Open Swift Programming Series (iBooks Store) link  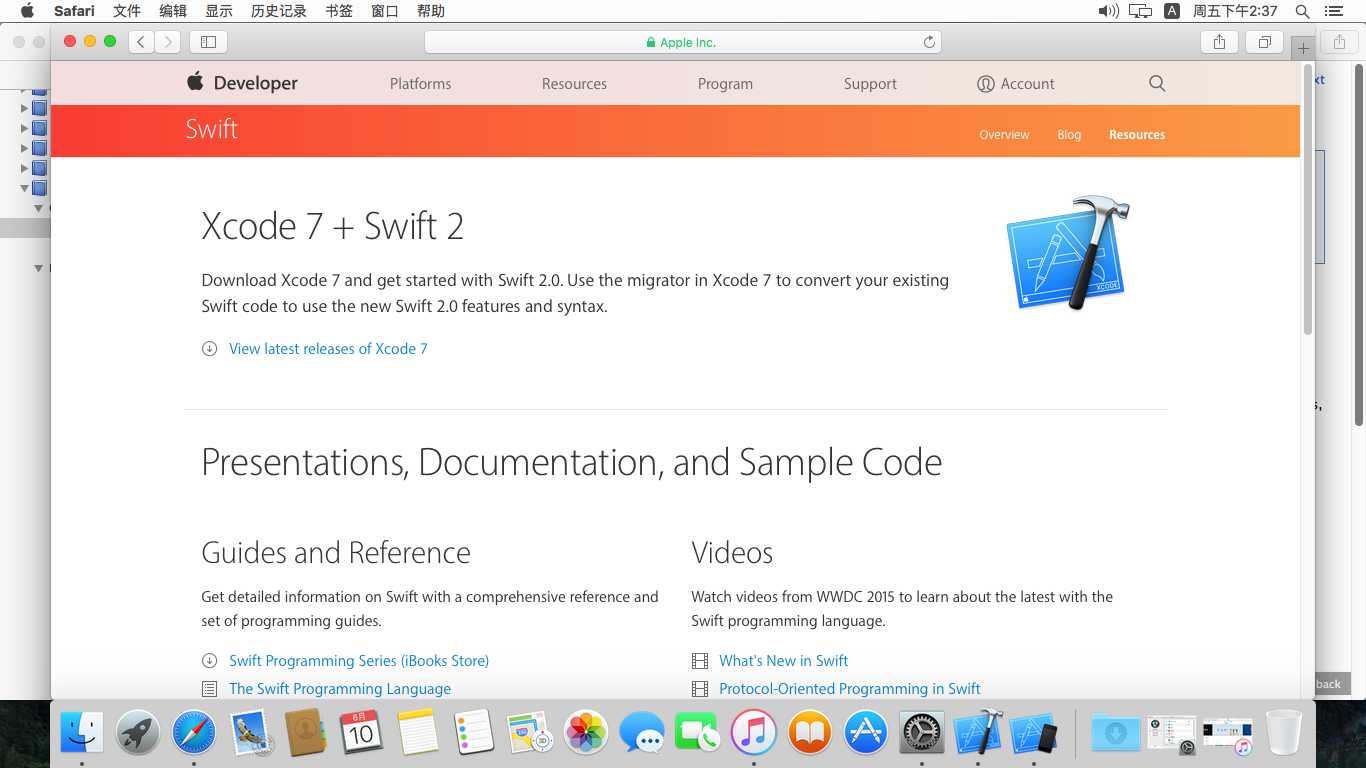click(359, 661)
